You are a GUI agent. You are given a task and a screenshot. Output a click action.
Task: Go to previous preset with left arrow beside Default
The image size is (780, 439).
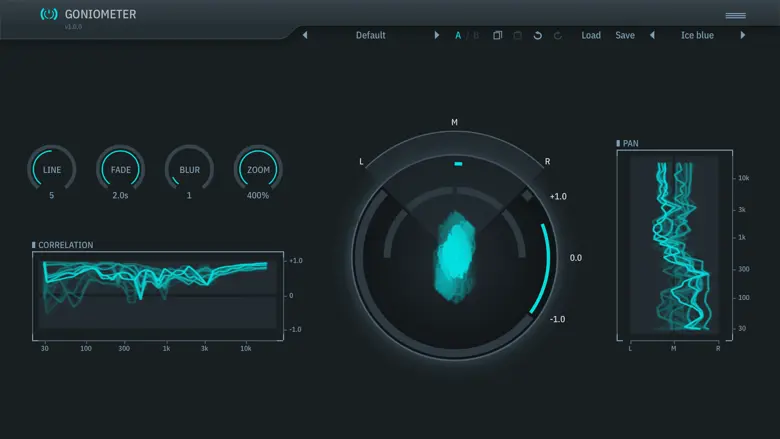(305, 35)
